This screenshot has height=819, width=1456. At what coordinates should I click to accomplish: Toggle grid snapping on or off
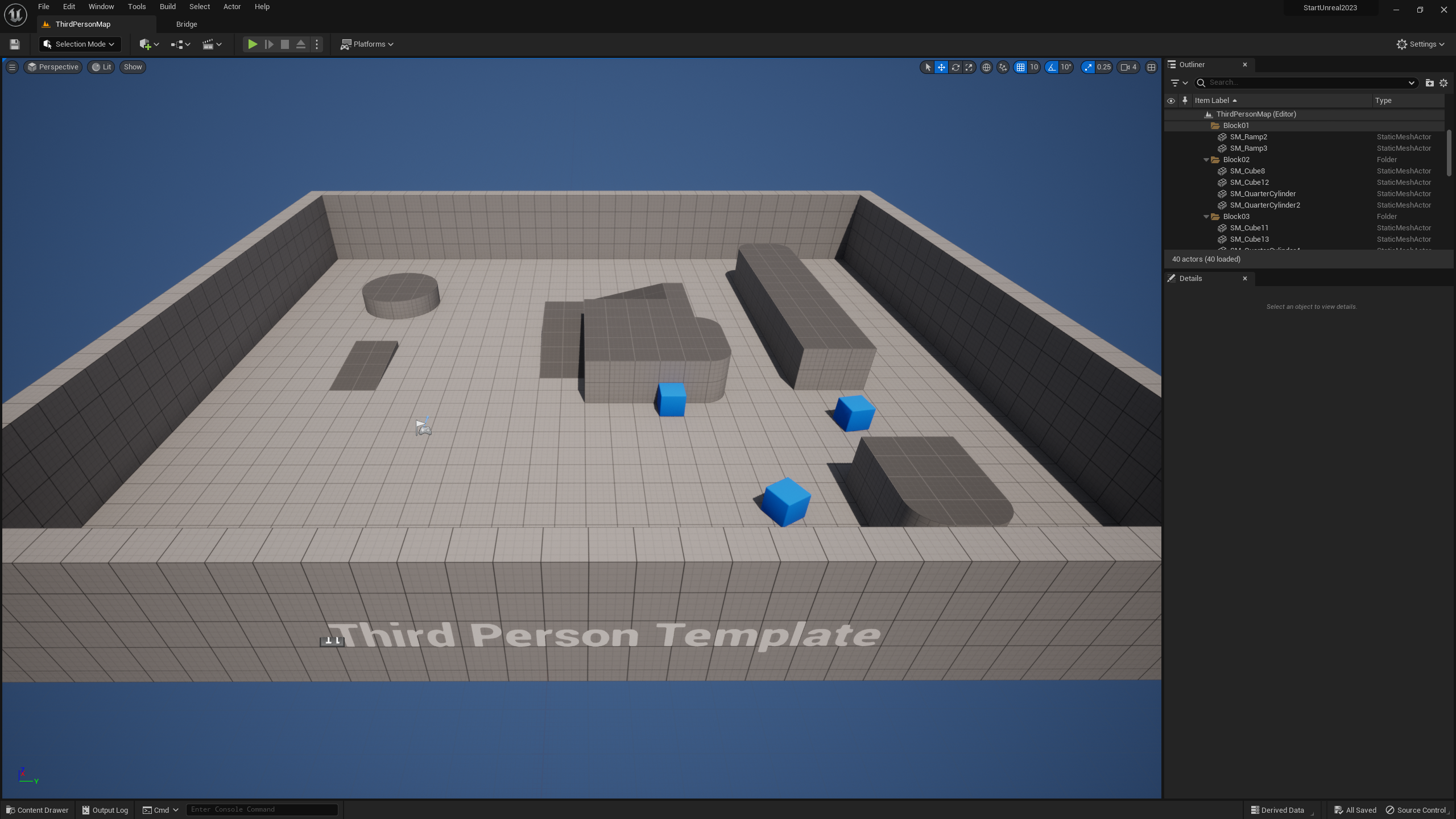click(x=1020, y=67)
